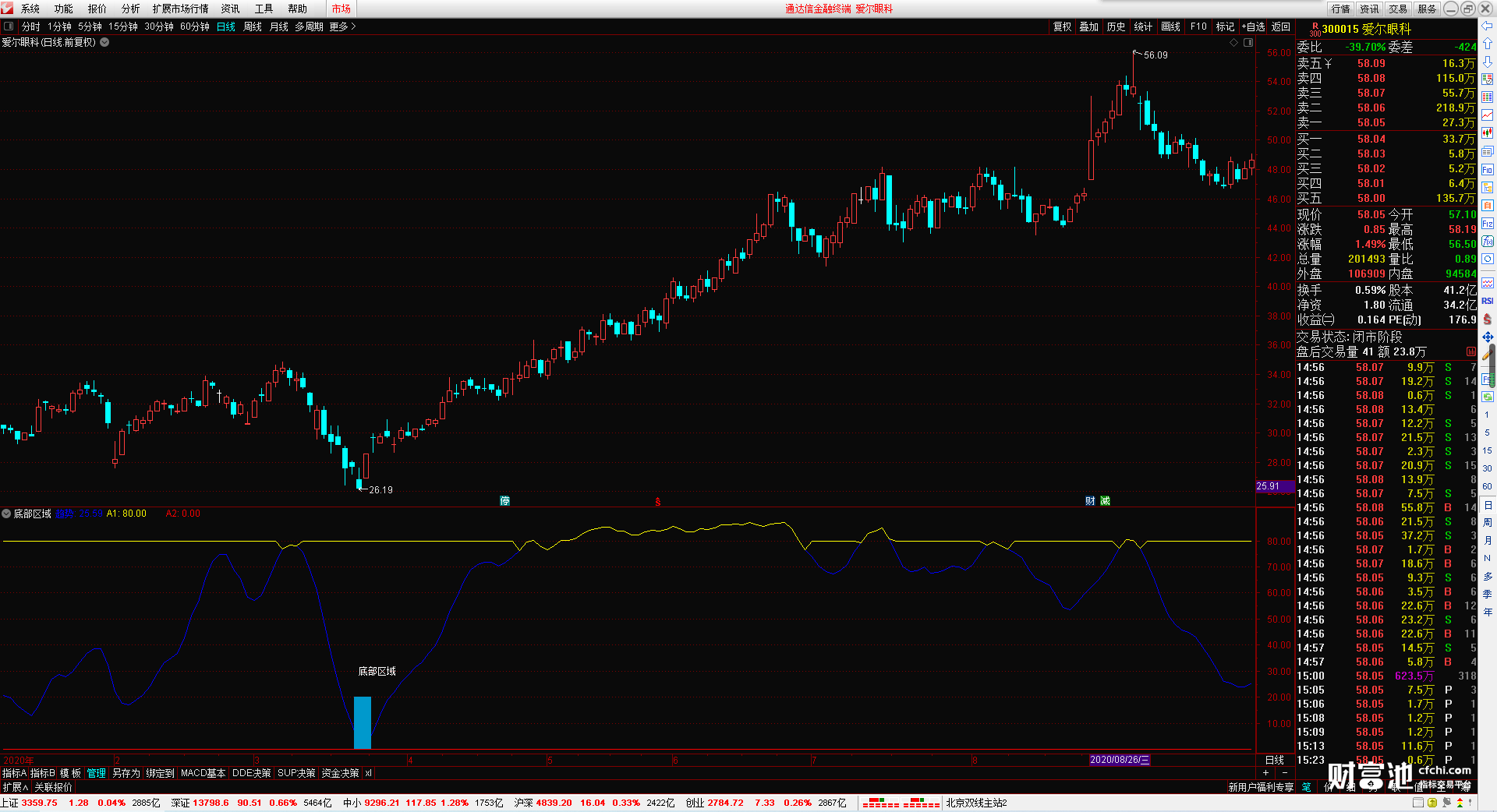Image resolution: width=1497 pixels, height=812 pixels.
Task: Select the 年 period in the right sidebar
Action: pyautogui.click(x=1488, y=612)
